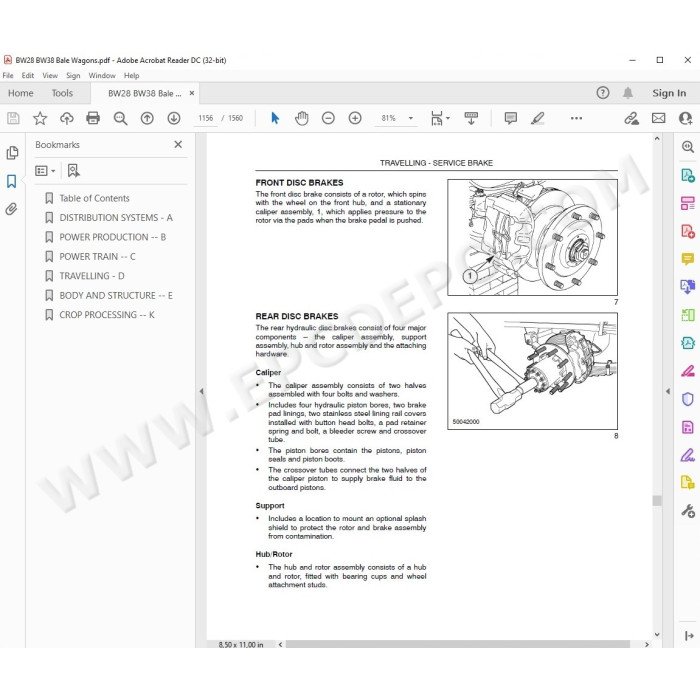Switch to the Home tab
Viewport: 700px width, 700px height.
click(x=21, y=93)
